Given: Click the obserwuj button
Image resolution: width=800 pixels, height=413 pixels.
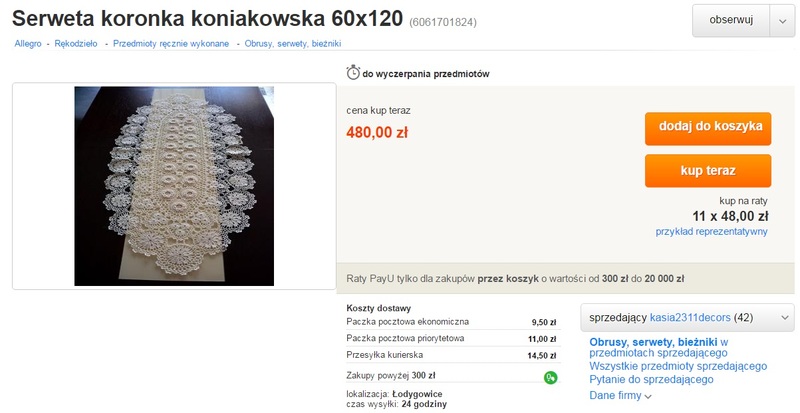Looking at the screenshot, I should coord(731,20).
